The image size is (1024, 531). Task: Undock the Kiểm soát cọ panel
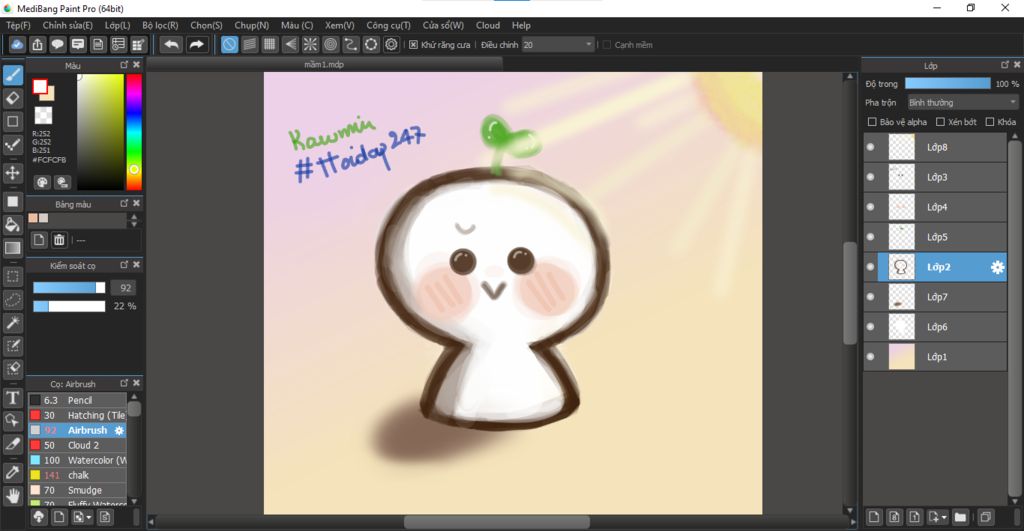(x=124, y=265)
